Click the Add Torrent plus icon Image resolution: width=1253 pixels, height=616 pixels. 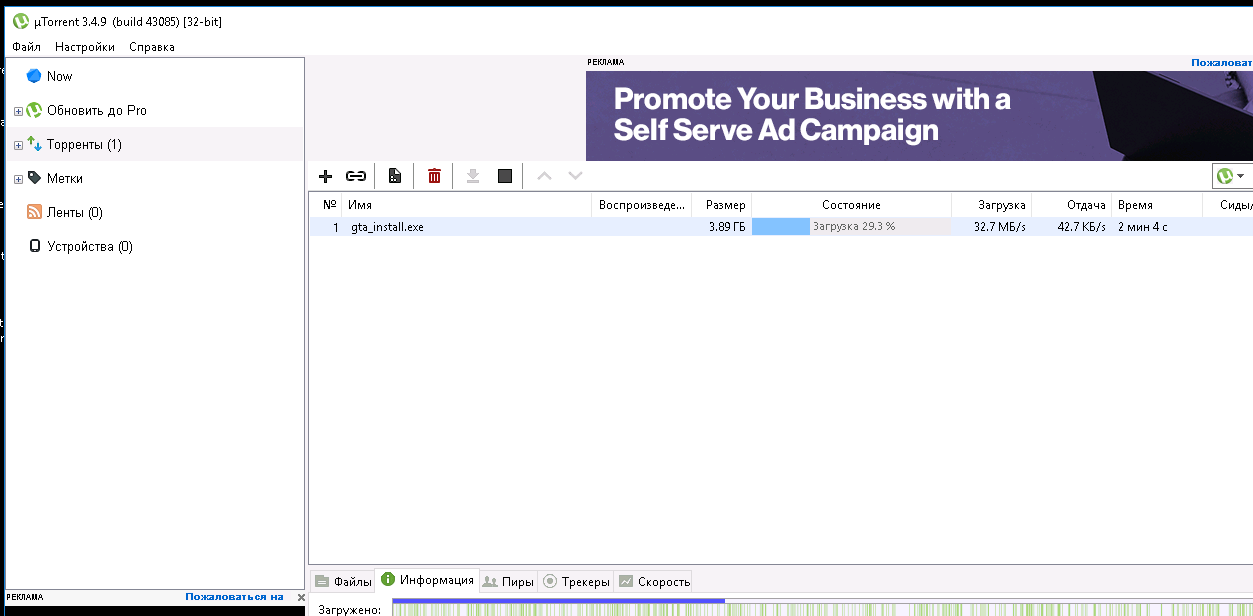325,176
